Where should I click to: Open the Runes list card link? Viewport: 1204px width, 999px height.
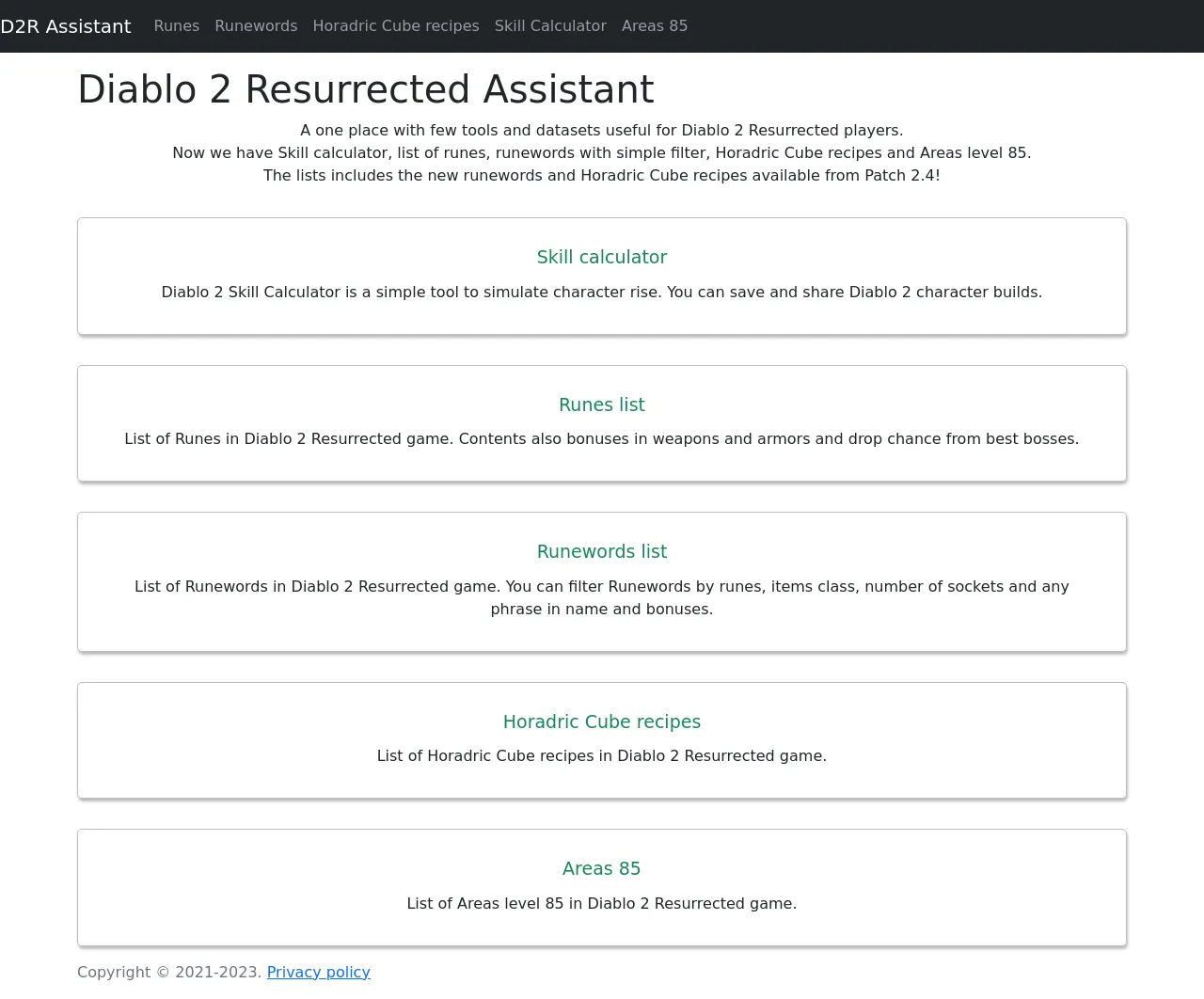[x=602, y=404]
